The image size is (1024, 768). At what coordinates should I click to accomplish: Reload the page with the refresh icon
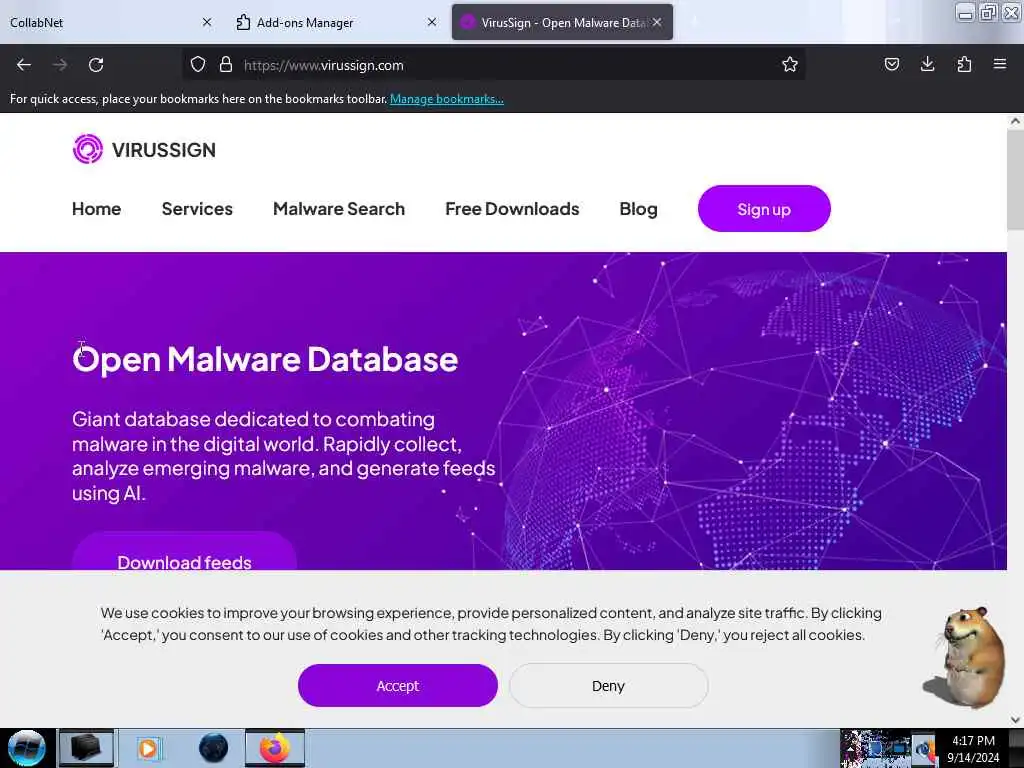96,65
